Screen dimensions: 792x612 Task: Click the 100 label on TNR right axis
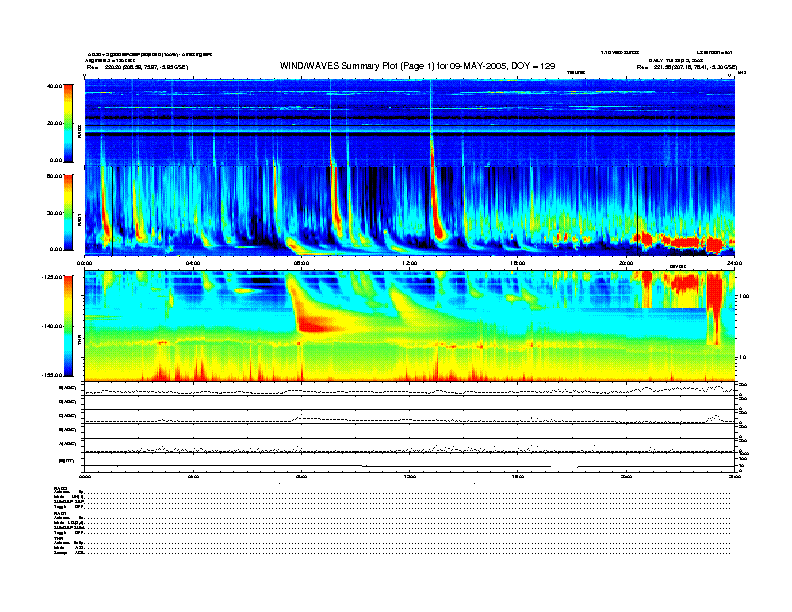click(744, 296)
